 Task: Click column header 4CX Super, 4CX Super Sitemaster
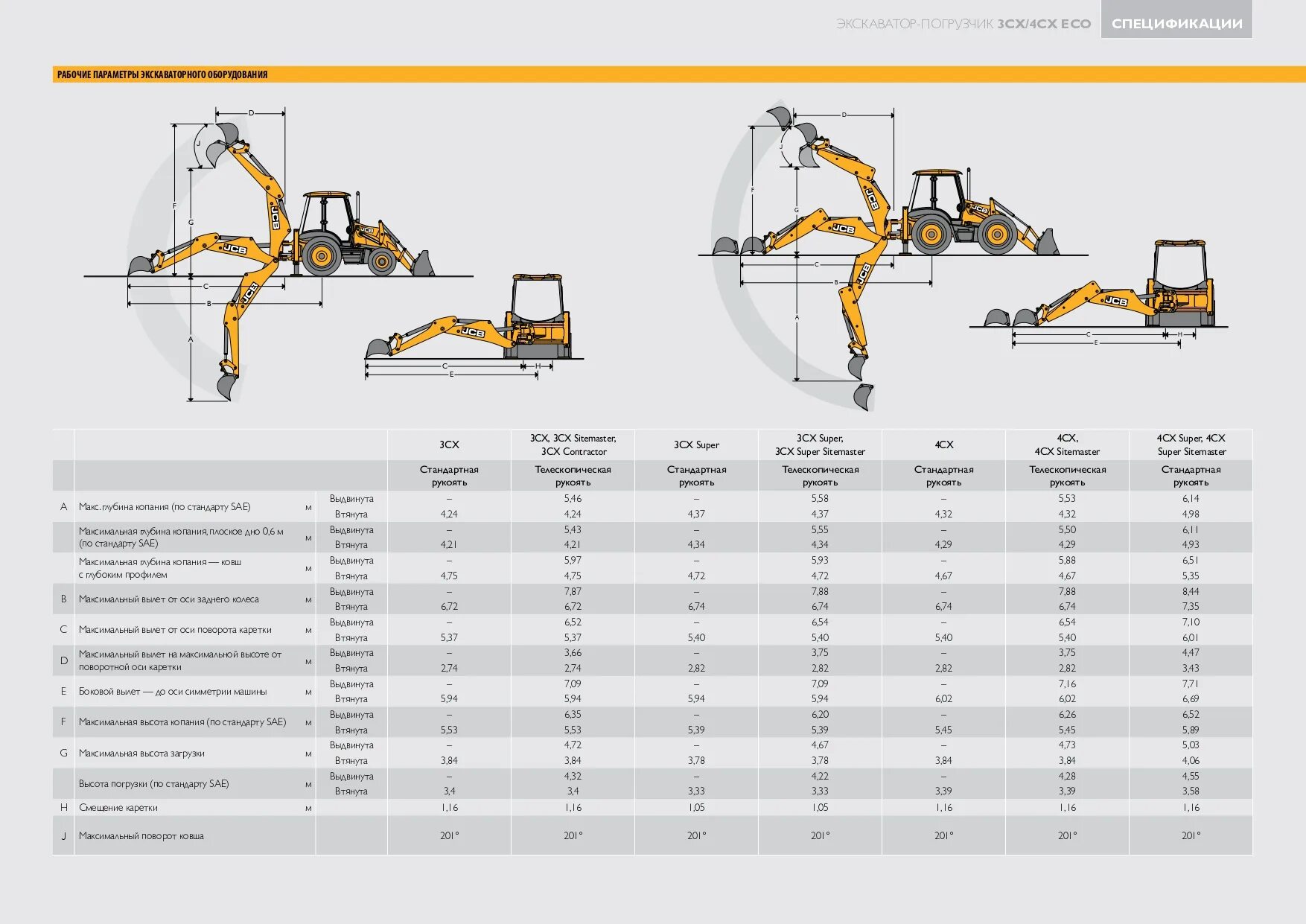1191,445
